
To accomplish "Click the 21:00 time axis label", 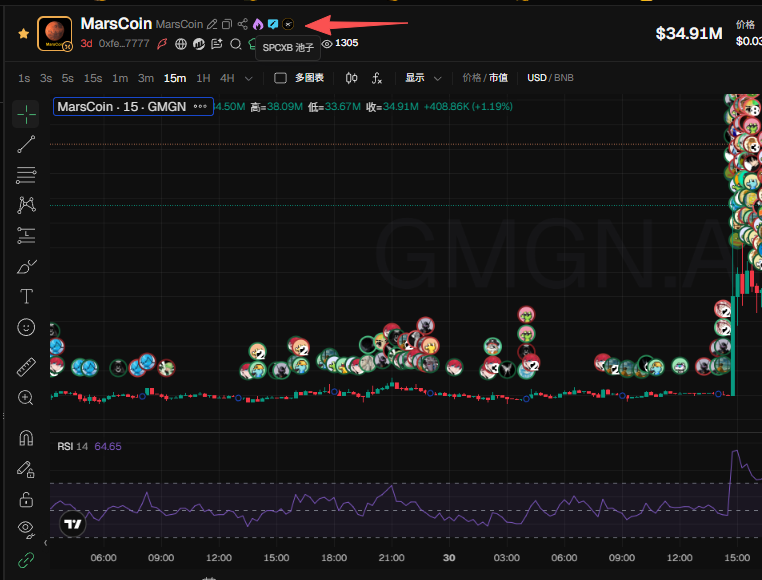I will 391,558.
